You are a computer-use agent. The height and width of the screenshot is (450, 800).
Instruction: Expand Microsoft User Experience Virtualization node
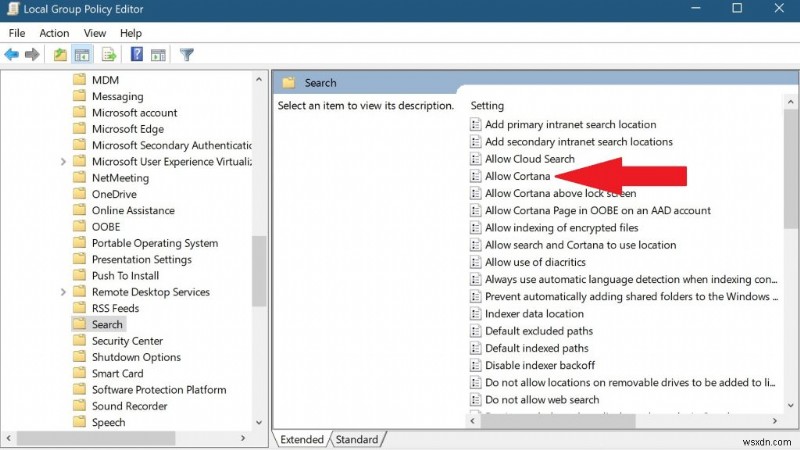tap(63, 162)
